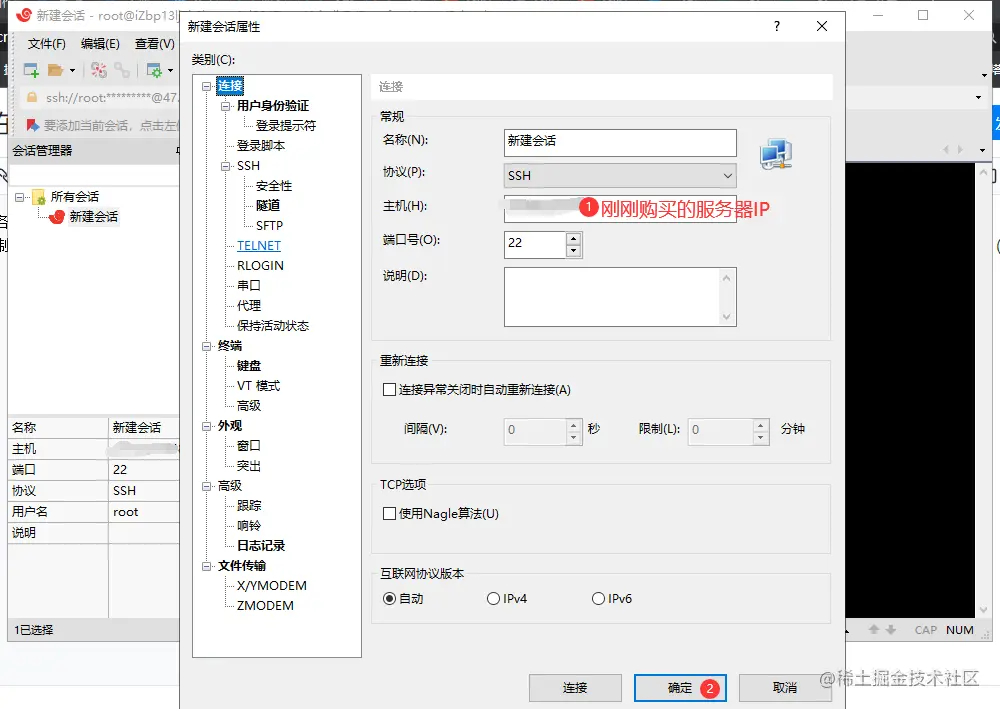
Task: Select 跟踪 under 高级
Action: 249,506
